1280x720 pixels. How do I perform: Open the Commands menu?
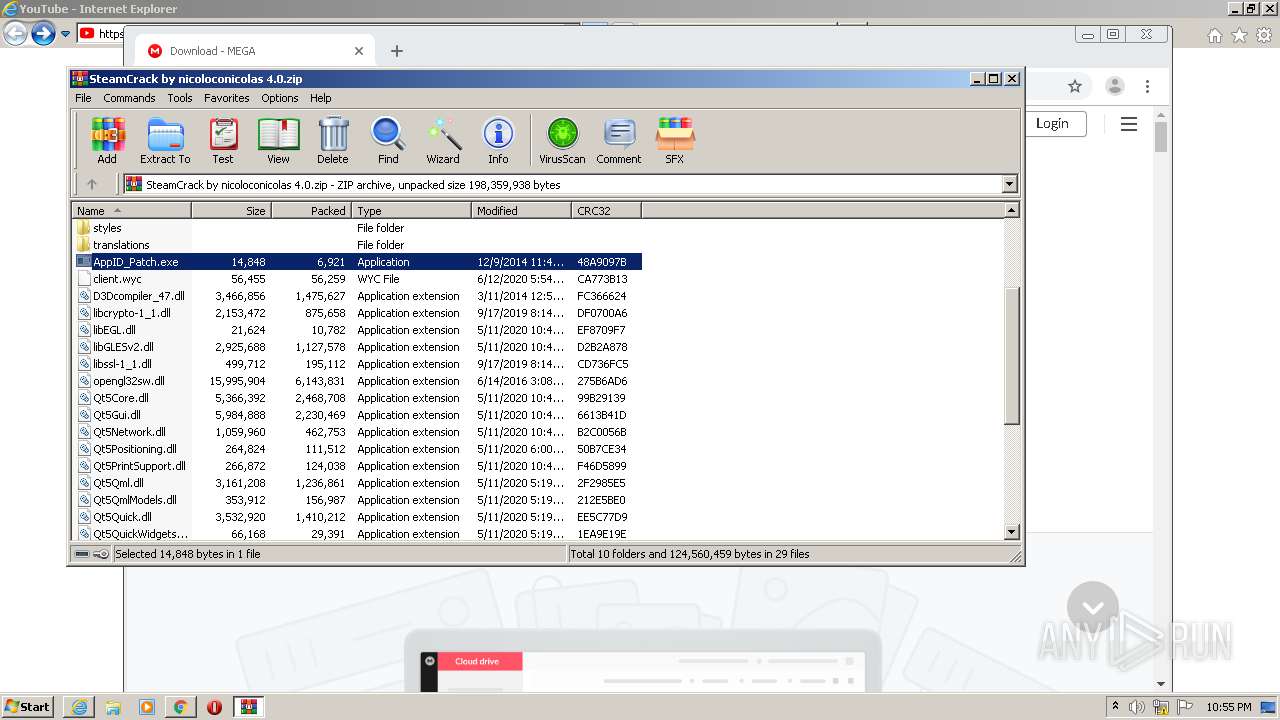tap(129, 98)
